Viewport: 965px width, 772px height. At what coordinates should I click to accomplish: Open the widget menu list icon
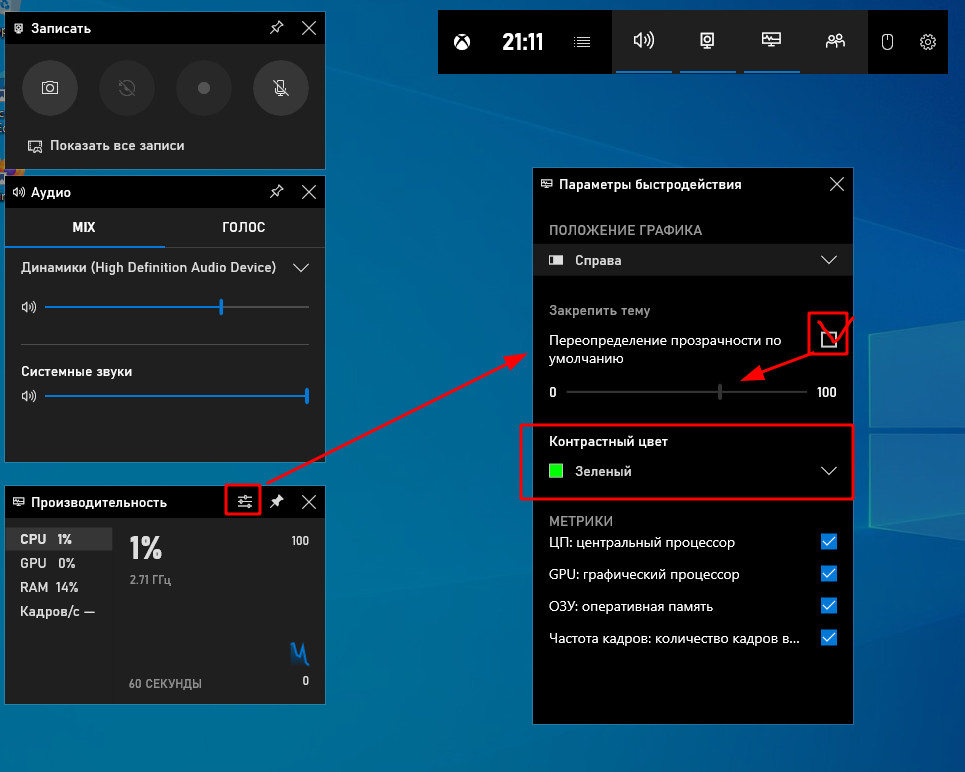[582, 42]
